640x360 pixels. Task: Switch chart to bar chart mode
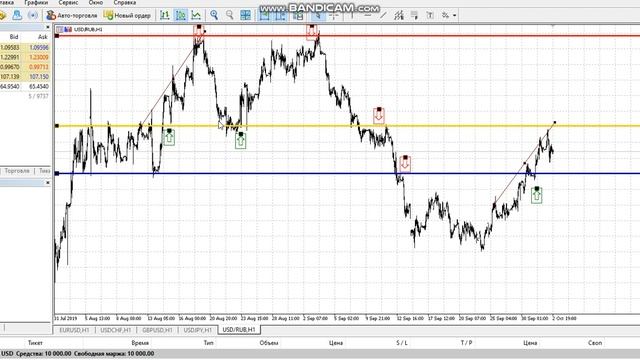165,15
